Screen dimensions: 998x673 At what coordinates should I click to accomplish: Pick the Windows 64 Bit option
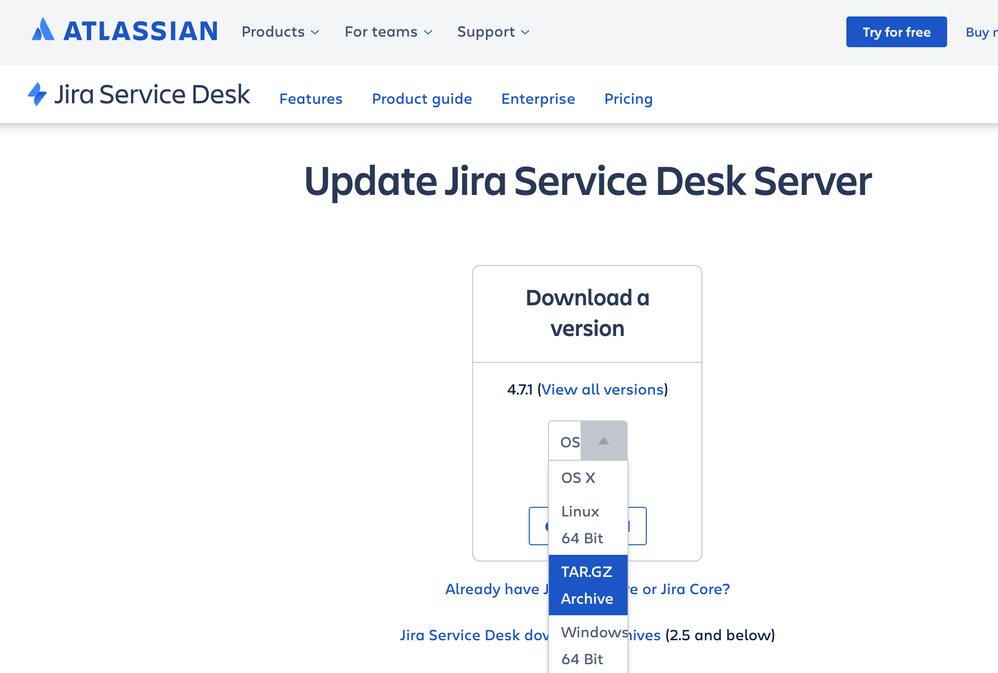tap(588, 645)
